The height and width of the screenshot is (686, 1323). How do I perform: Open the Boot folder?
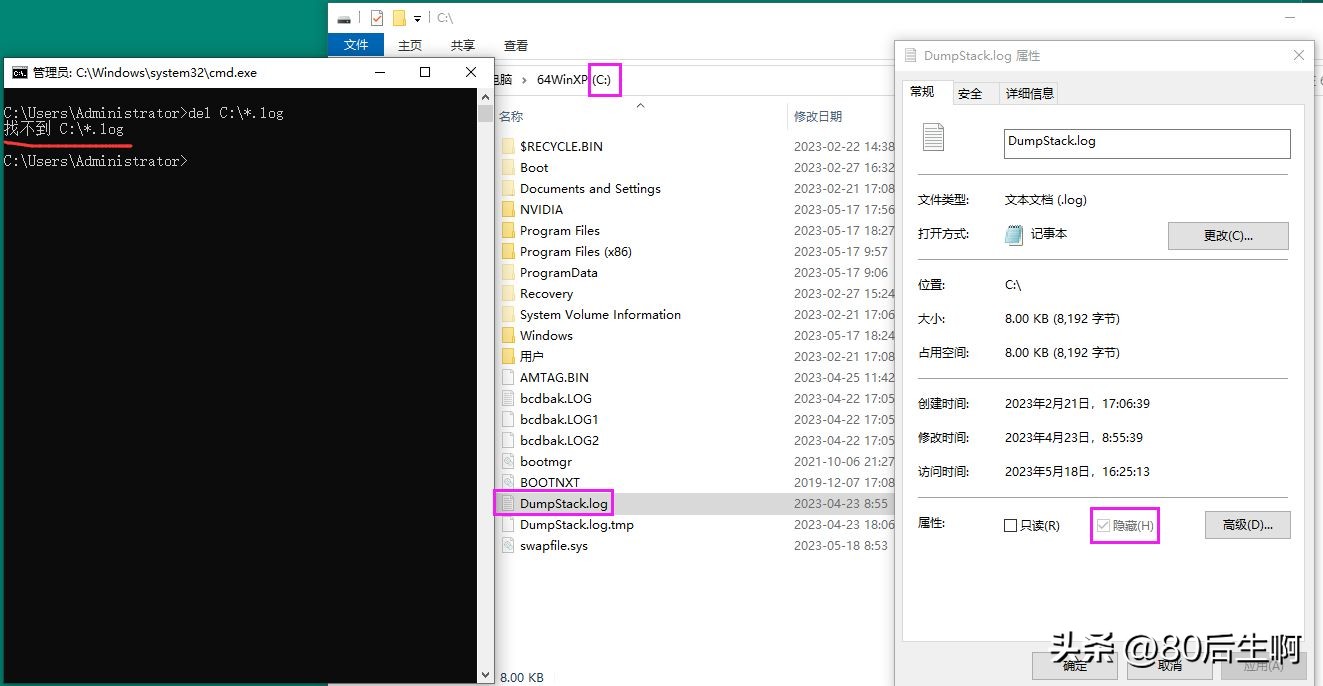tap(533, 167)
